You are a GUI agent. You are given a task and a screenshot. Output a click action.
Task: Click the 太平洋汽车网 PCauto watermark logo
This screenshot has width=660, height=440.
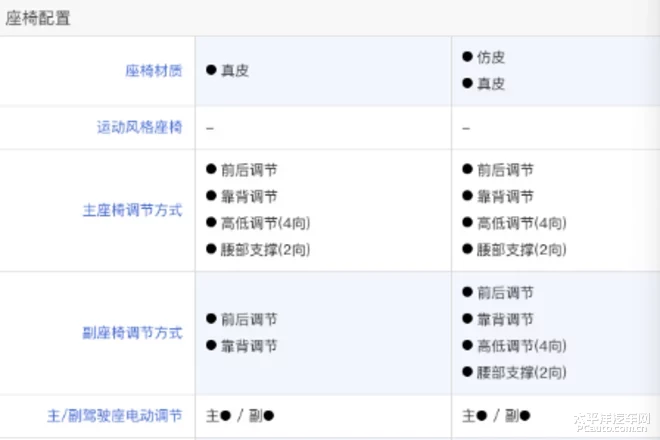coord(612,422)
